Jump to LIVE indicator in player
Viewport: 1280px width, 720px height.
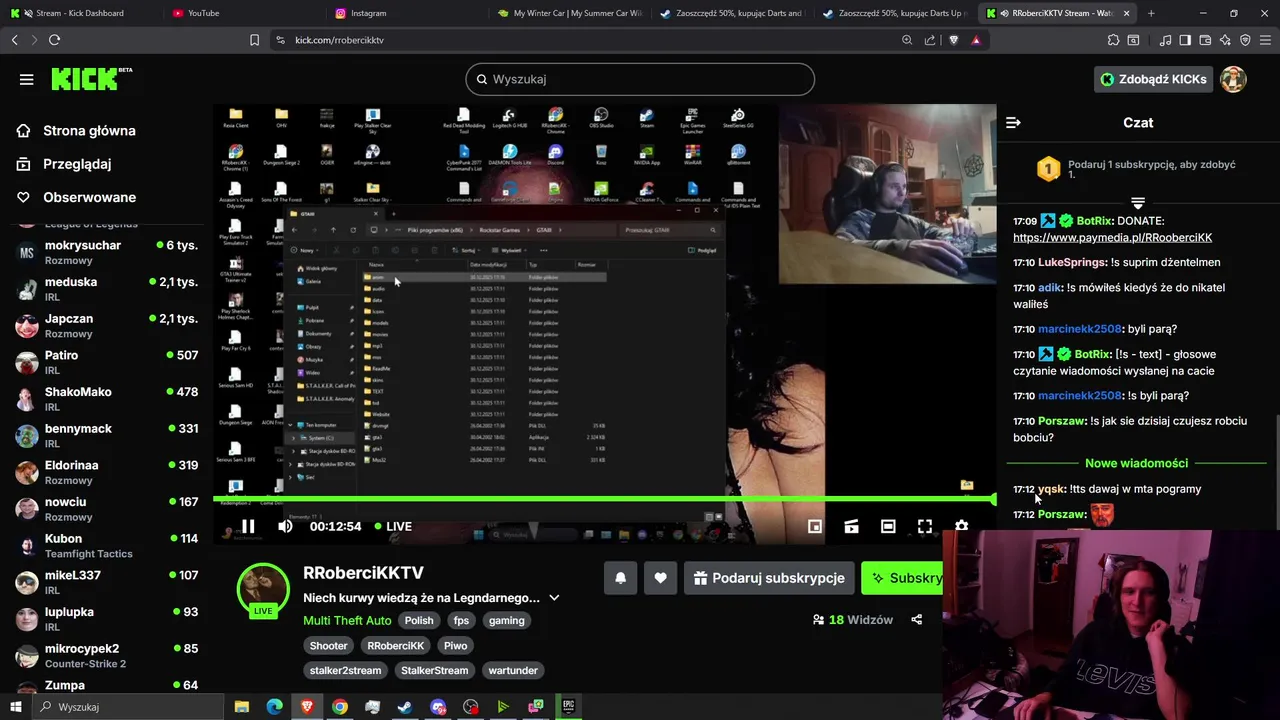pyautogui.click(x=393, y=526)
